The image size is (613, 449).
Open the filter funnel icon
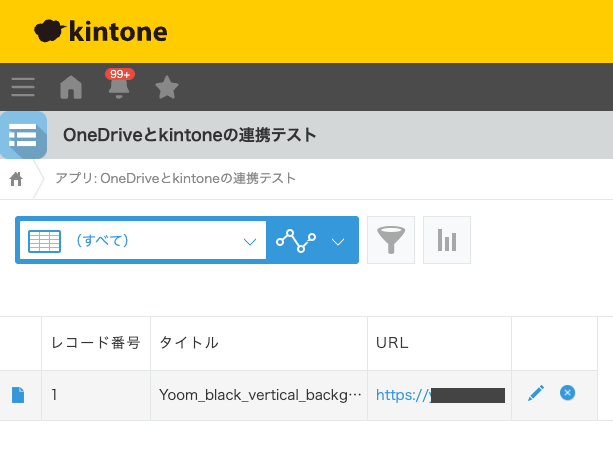391,240
